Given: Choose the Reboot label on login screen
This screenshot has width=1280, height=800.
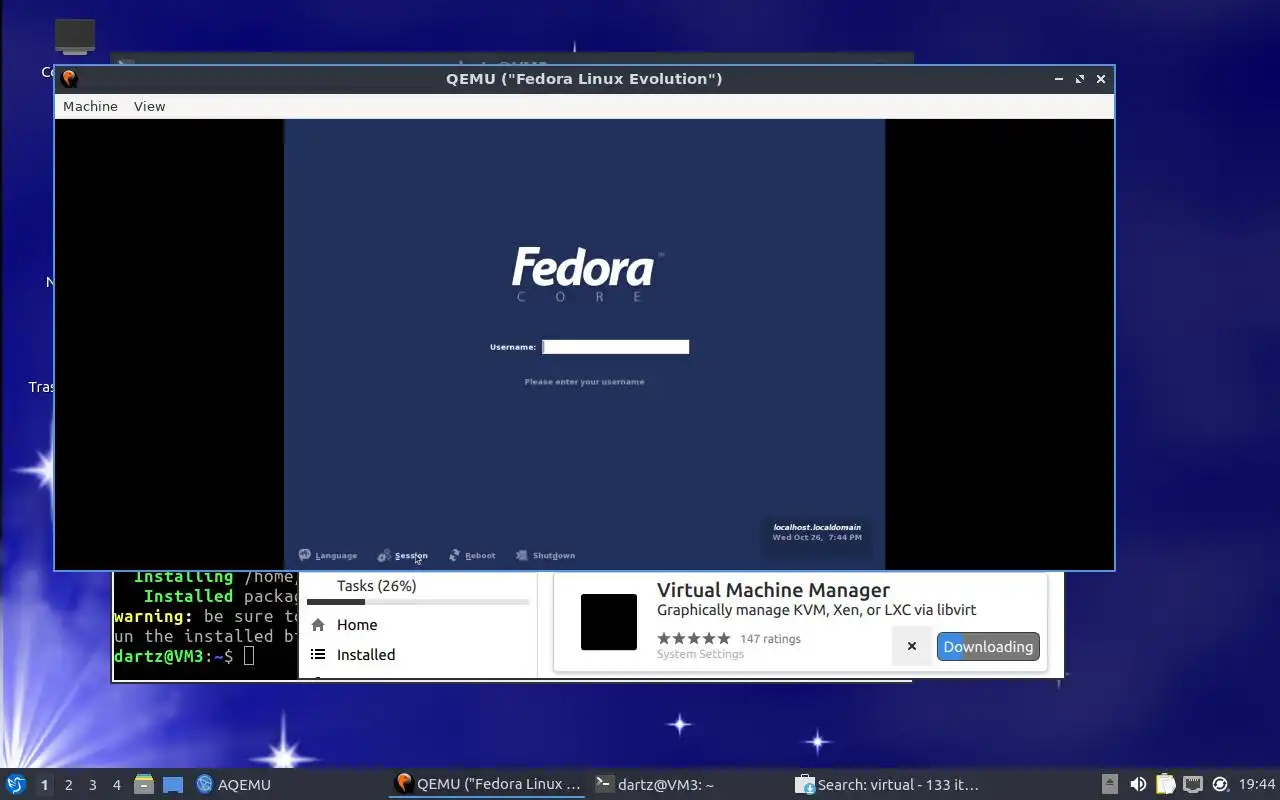Looking at the screenshot, I should (x=480, y=556).
